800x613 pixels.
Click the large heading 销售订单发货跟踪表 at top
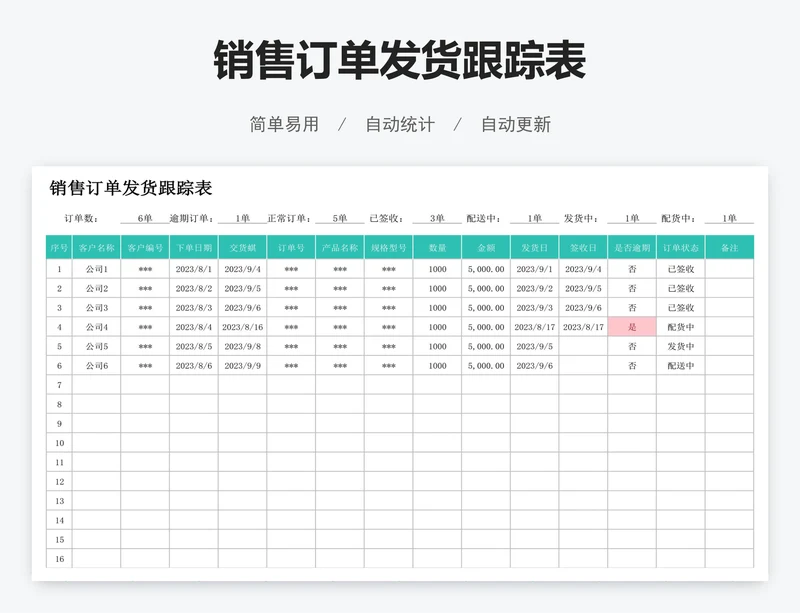pos(399,61)
